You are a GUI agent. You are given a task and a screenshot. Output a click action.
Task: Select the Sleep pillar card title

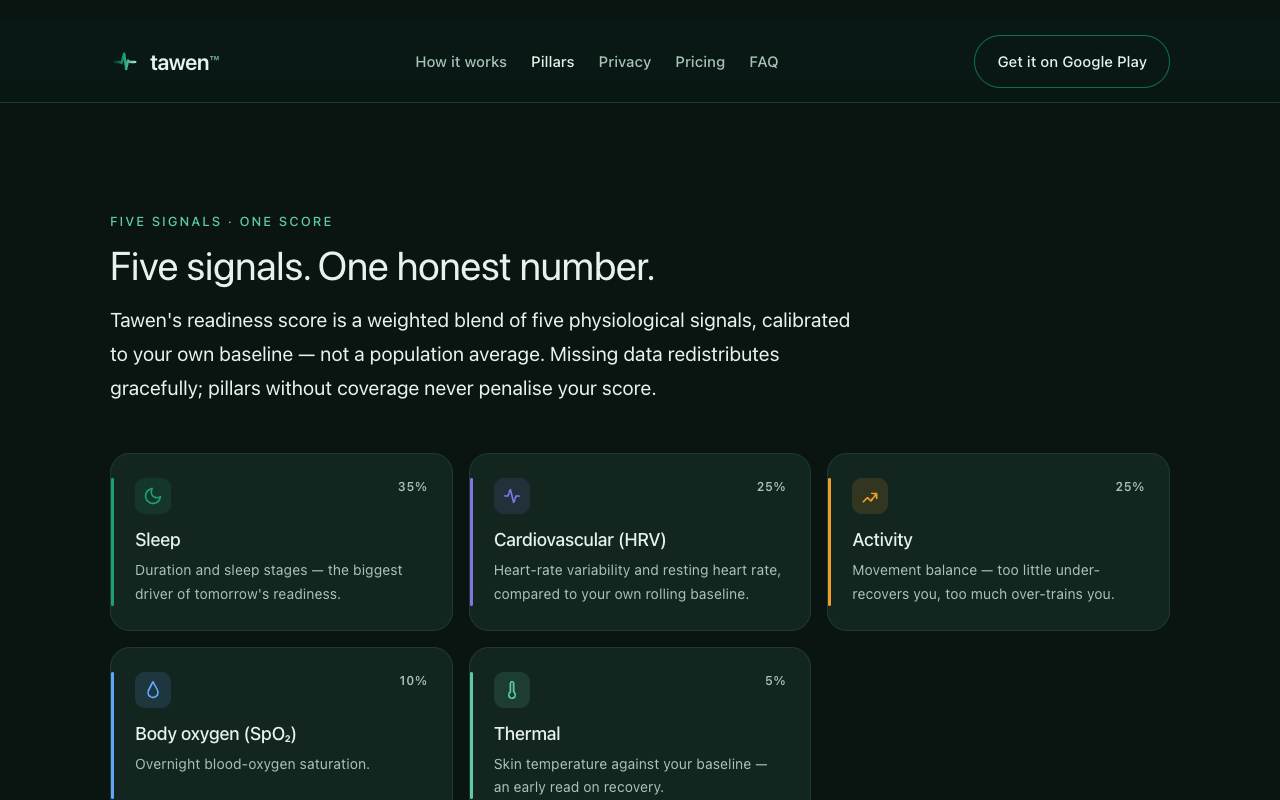coord(158,540)
